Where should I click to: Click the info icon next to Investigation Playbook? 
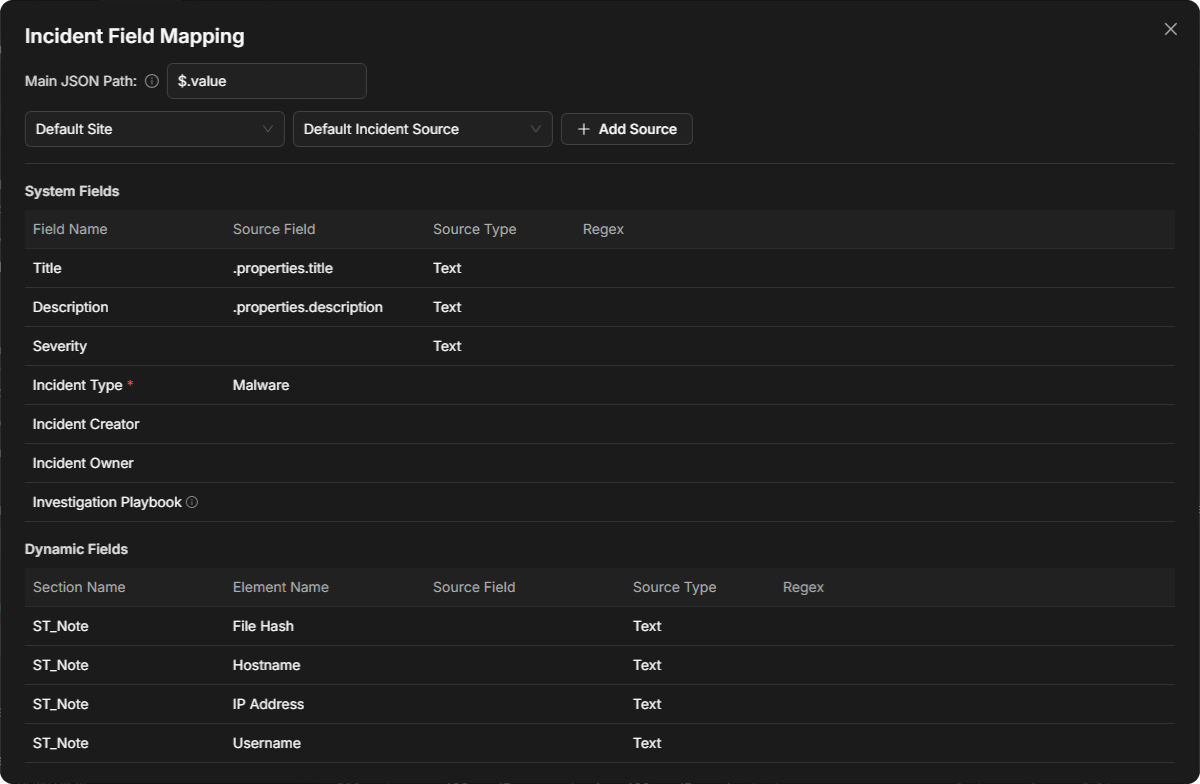192,502
